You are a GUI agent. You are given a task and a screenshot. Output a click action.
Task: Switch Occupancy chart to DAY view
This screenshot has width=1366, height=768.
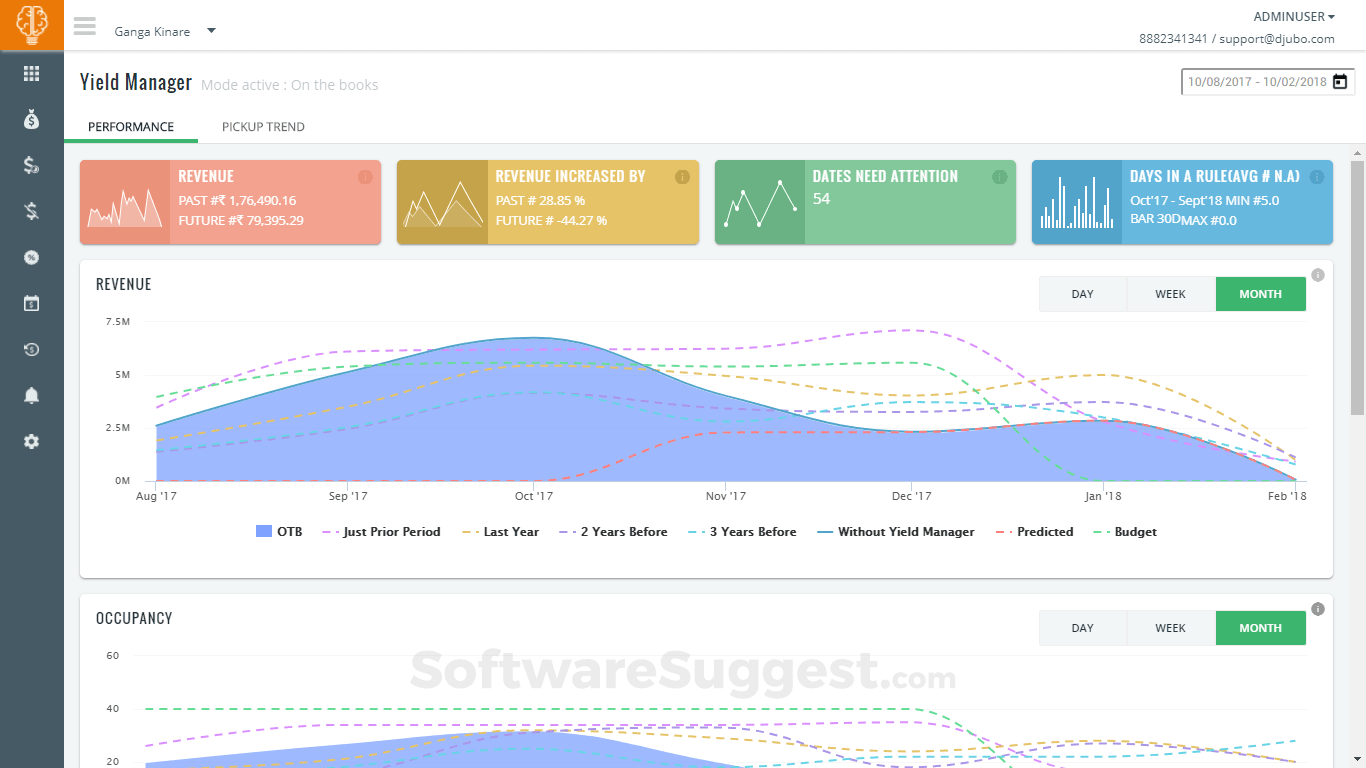coord(1082,627)
